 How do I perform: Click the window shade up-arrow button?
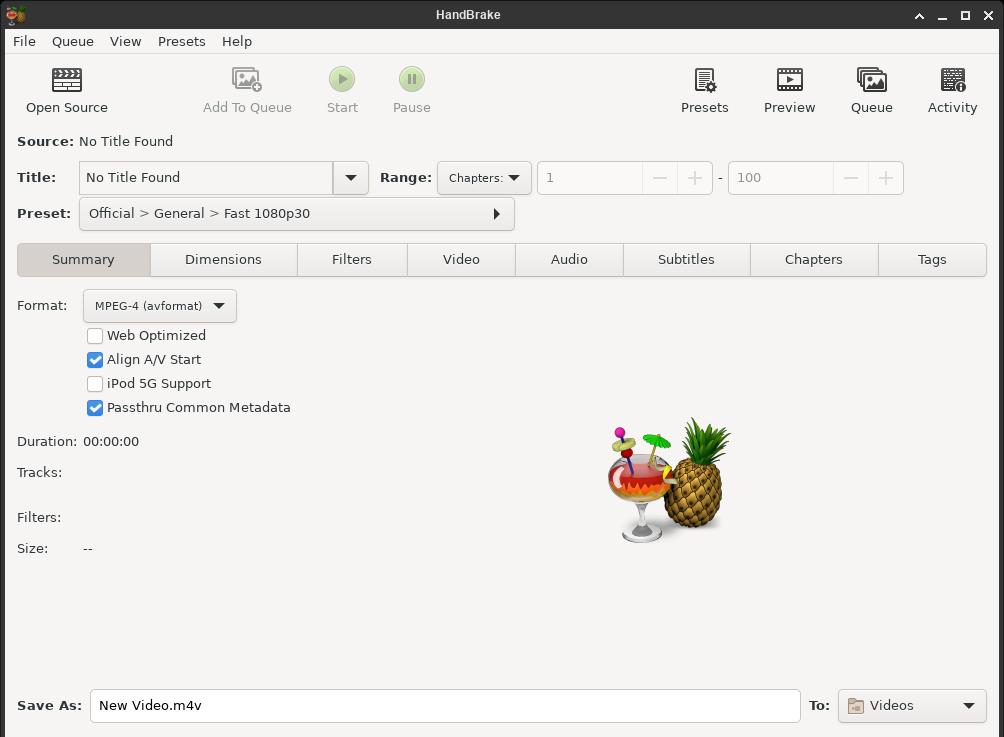(x=919, y=15)
